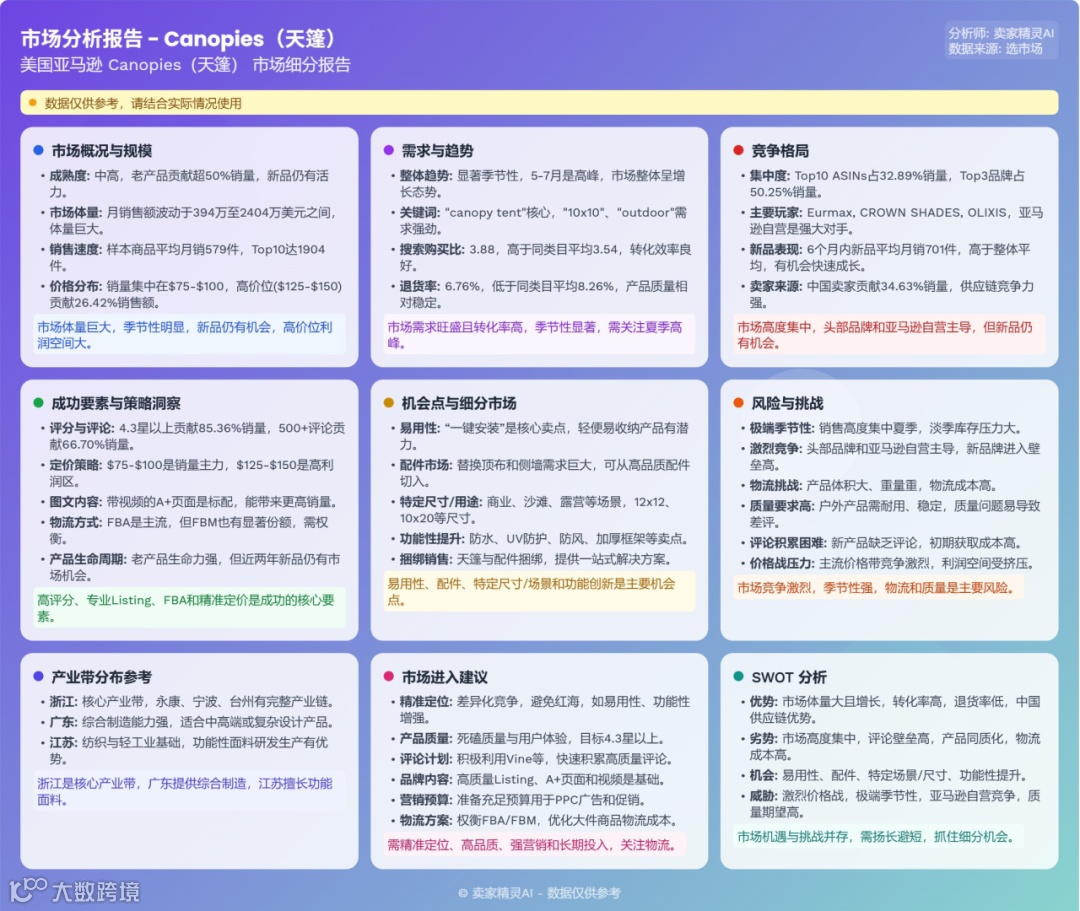Select the 市场进入建议 card heading
Screen dimensions: 1080x911
(444, 677)
